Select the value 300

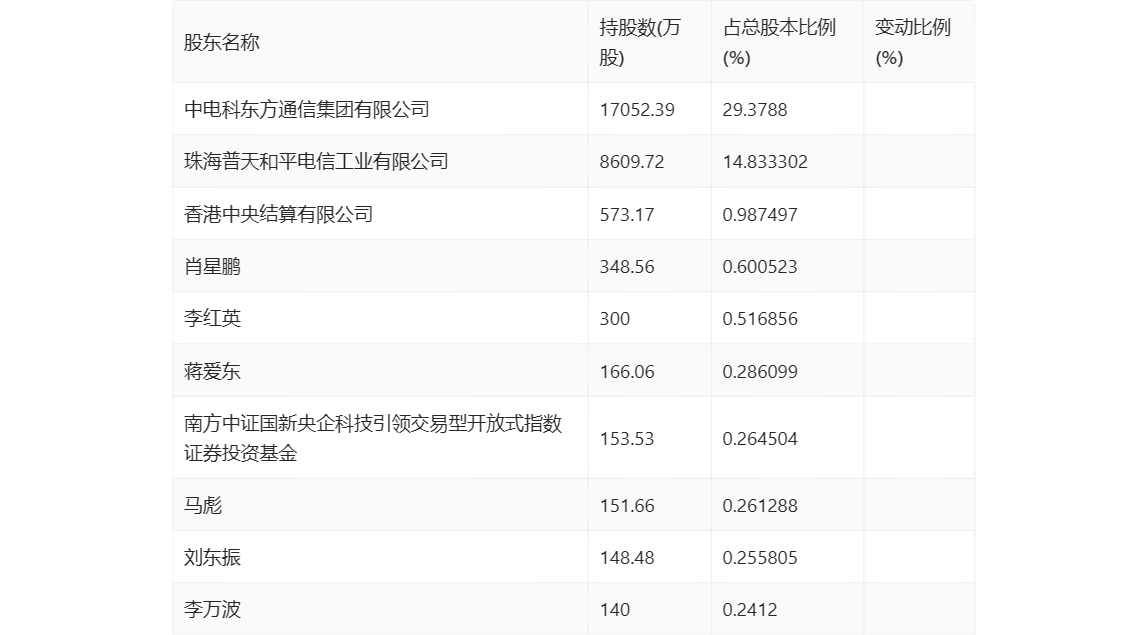614,319
